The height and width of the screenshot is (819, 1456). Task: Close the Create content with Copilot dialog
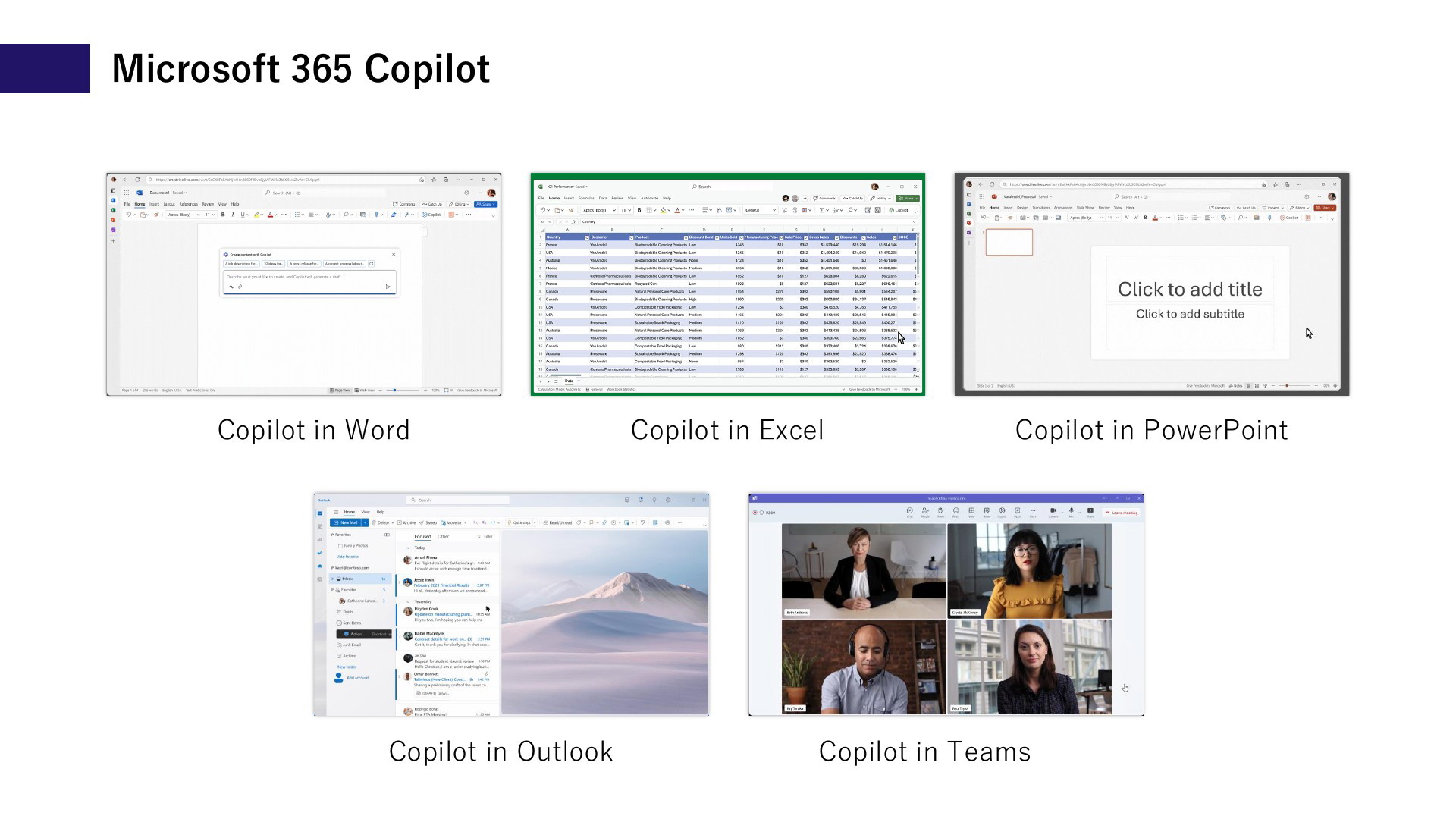click(394, 254)
